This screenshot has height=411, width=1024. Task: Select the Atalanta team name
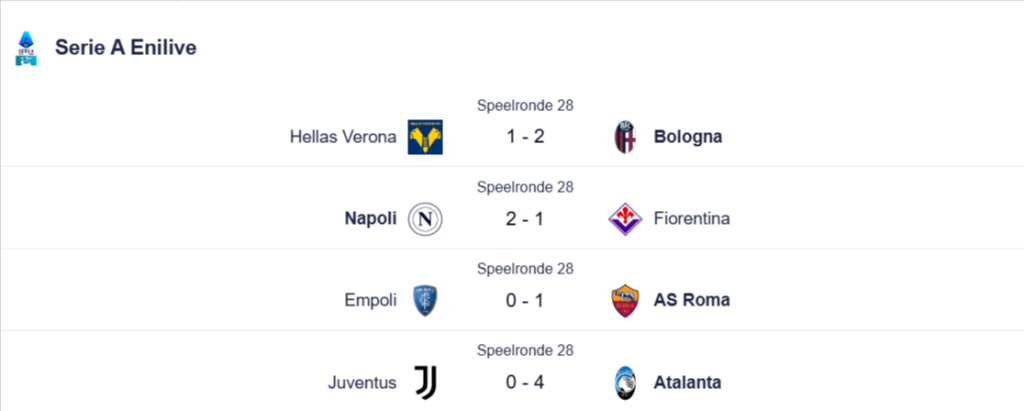[x=687, y=382]
